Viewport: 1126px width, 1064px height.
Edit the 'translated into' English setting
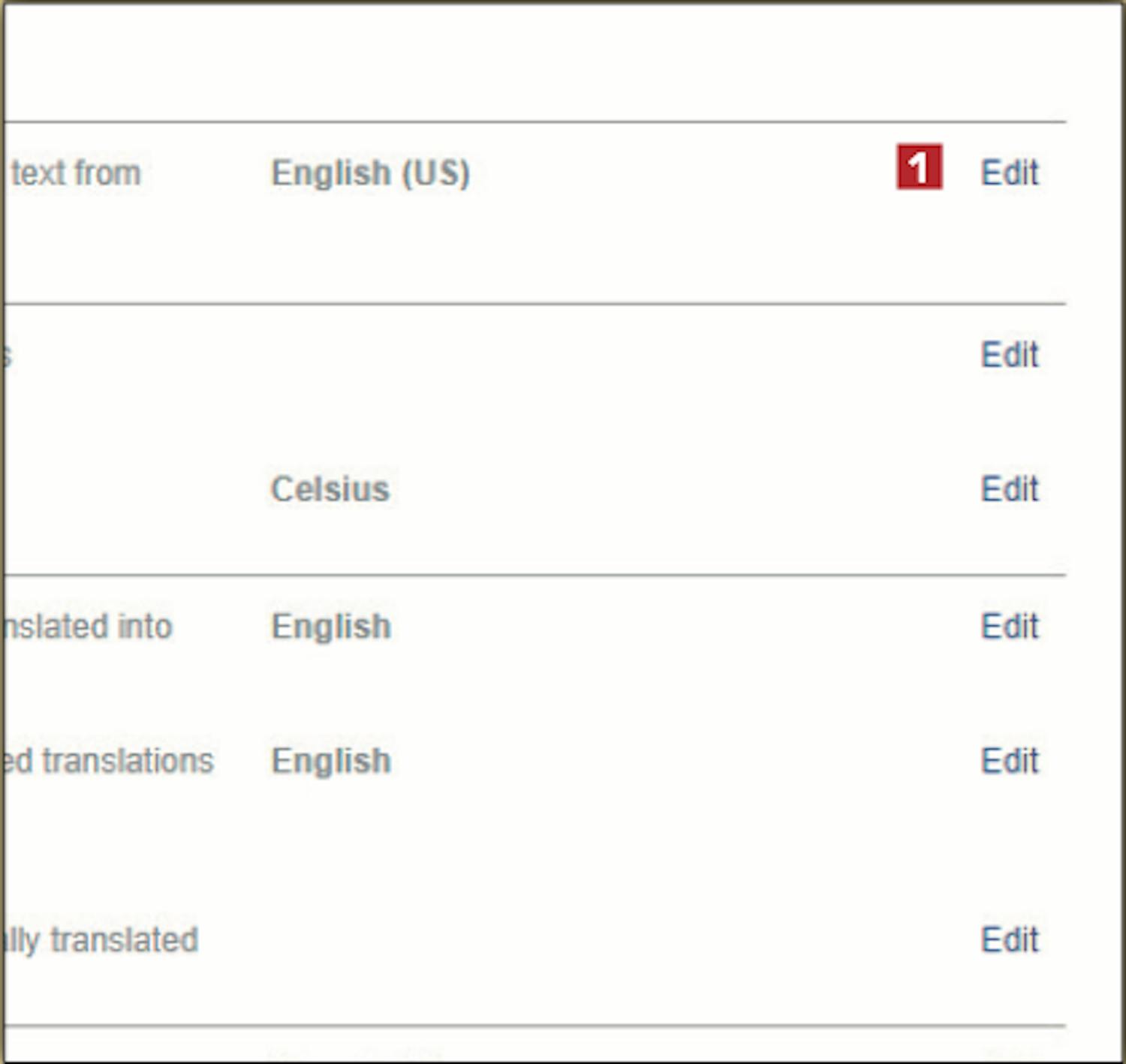click(1010, 626)
